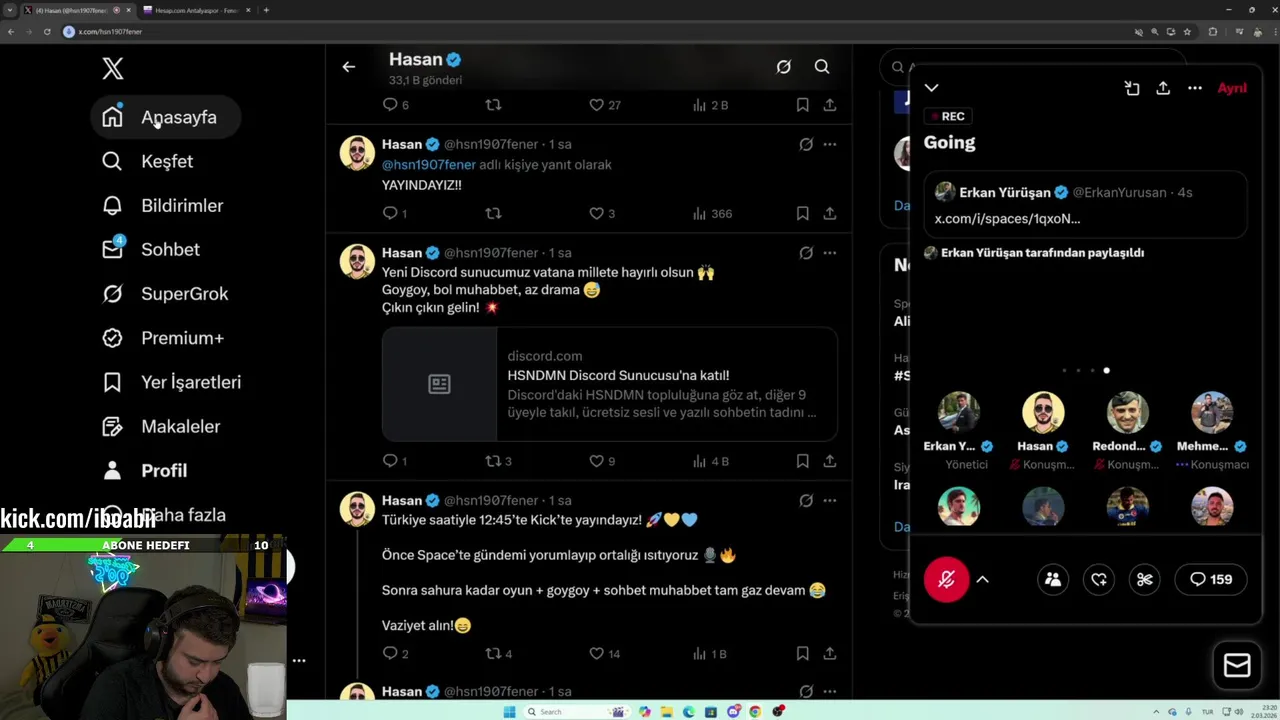Open Space more options menu

[1195, 88]
